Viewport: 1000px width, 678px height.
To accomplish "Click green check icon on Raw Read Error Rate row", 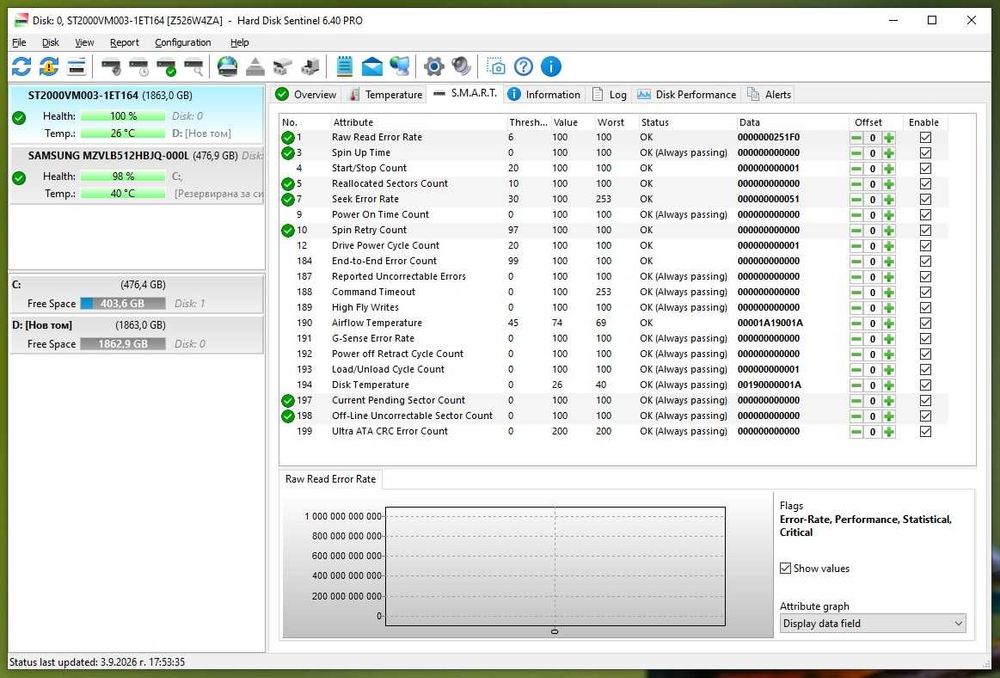I will pos(288,137).
